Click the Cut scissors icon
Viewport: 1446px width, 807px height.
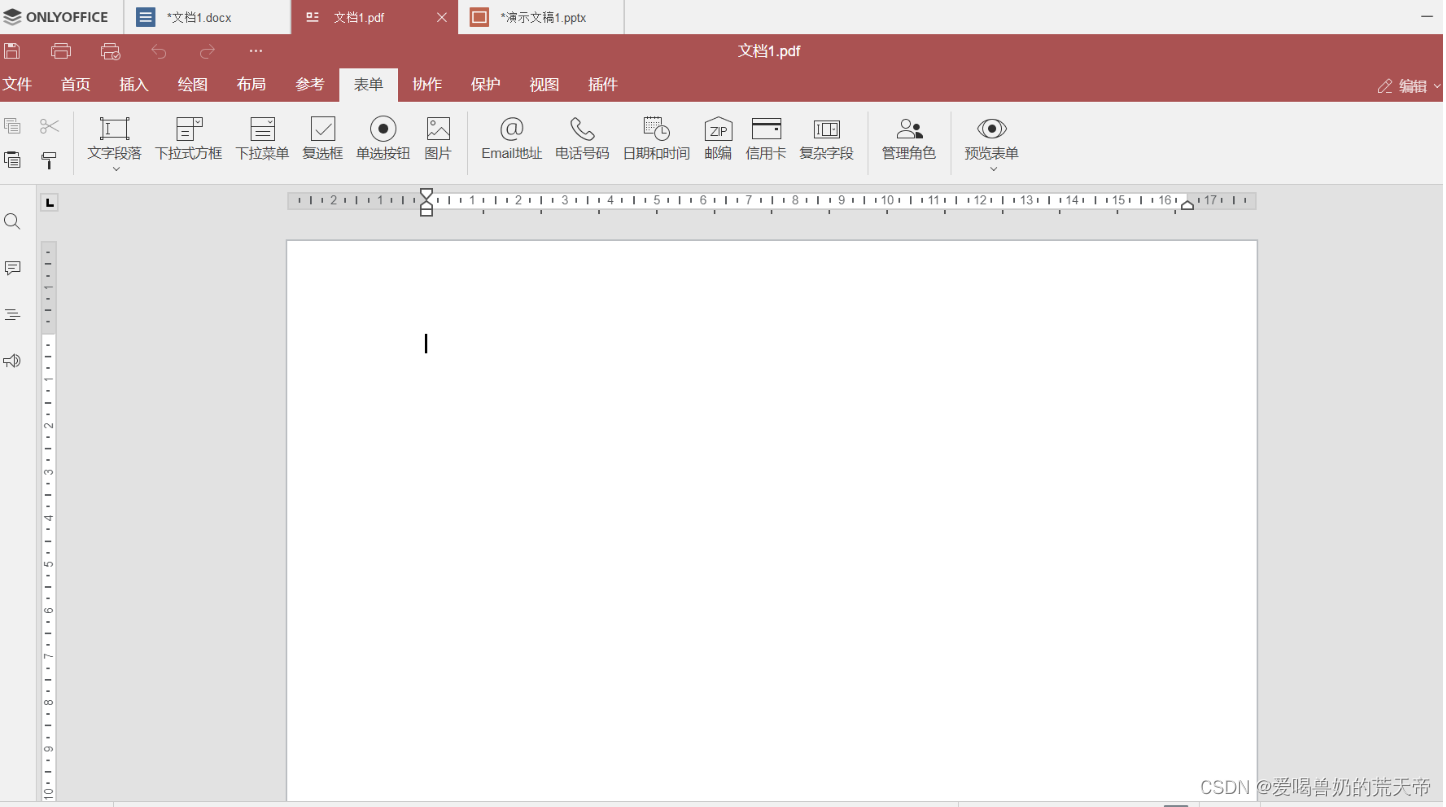(50, 126)
